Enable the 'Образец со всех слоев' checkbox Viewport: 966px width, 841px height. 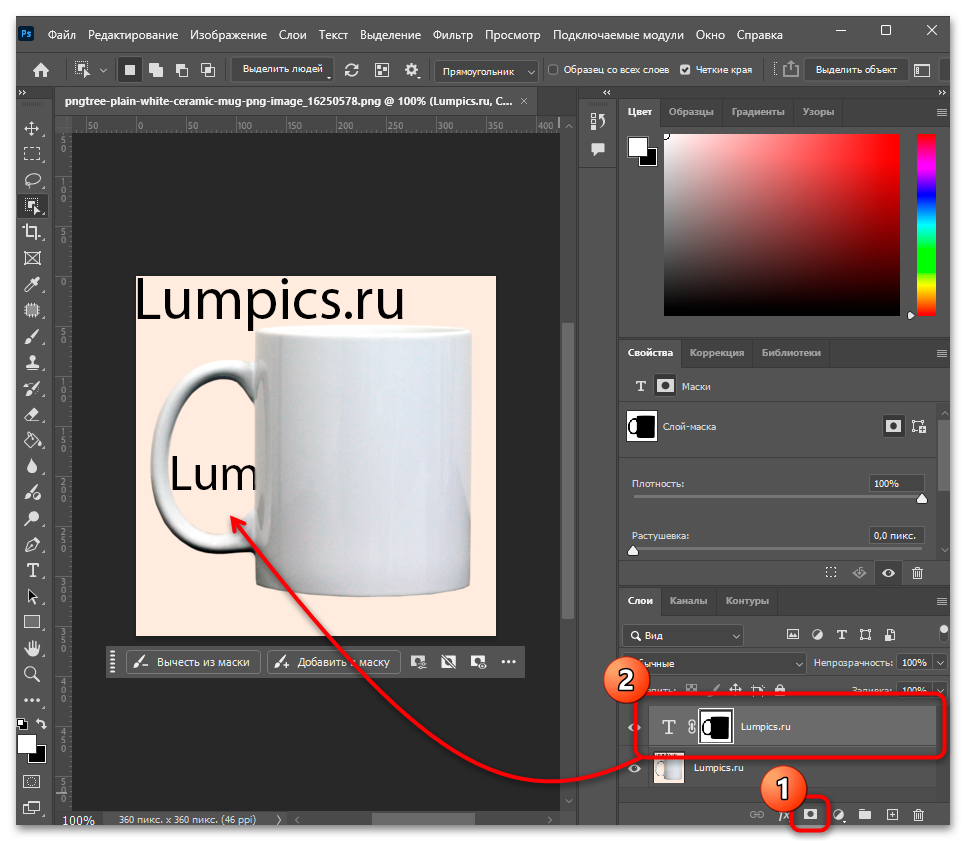point(553,70)
